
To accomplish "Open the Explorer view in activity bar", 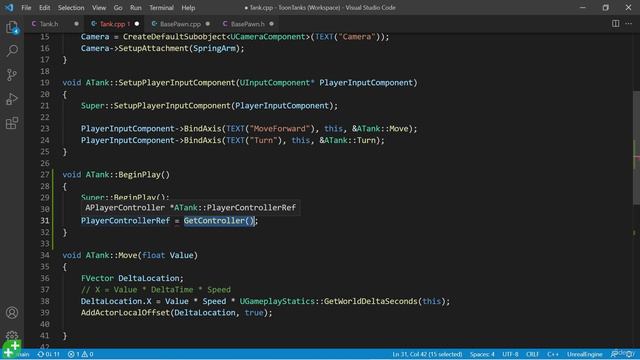I will pos(12,28).
